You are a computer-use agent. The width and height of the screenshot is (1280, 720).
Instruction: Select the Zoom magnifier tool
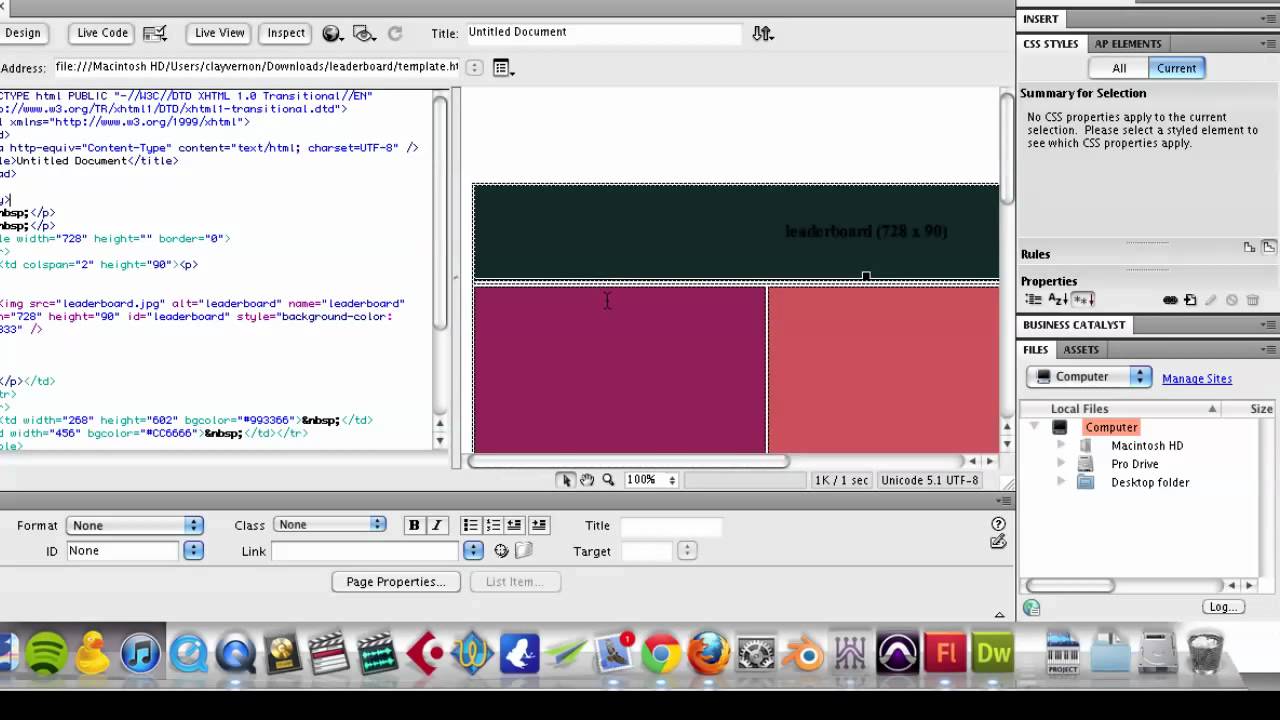click(608, 480)
